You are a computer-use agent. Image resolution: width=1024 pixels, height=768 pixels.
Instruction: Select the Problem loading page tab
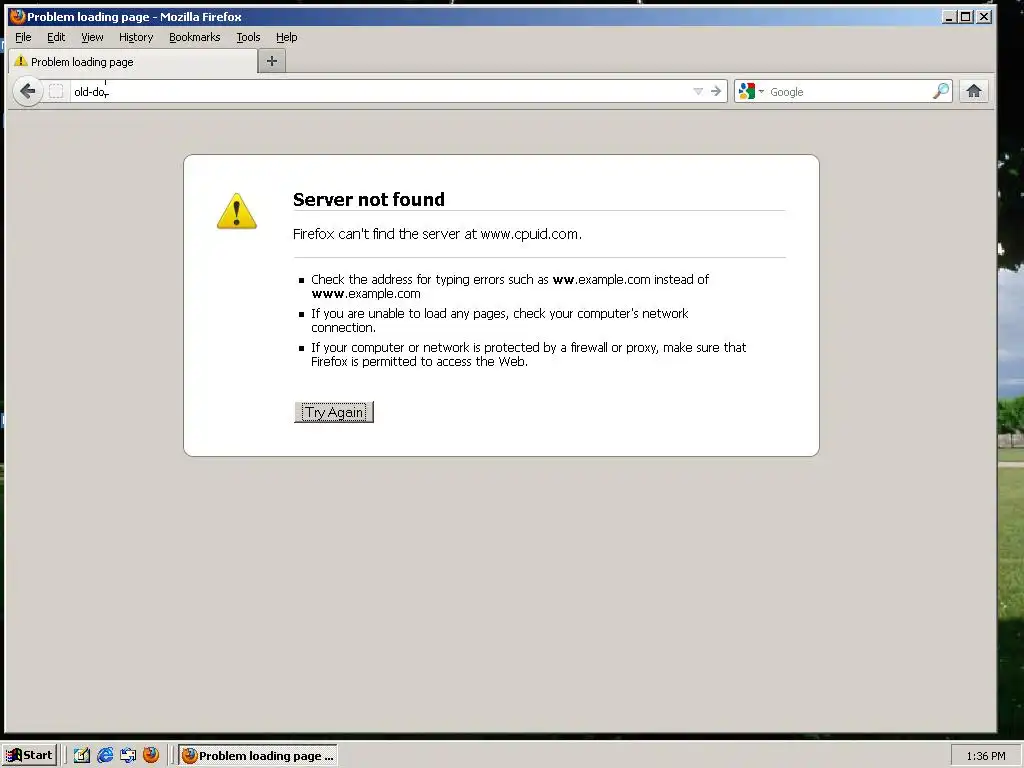pyautogui.click(x=133, y=61)
